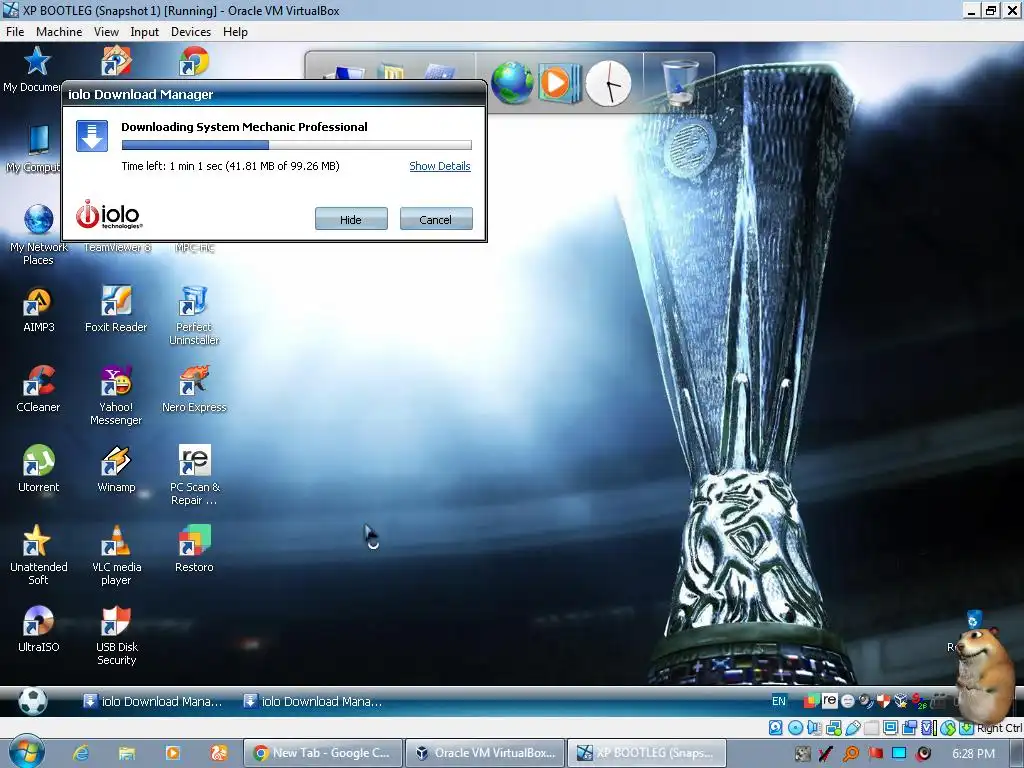Select the CCleaner desktop icon
The image size is (1024, 768).
[x=39, y=381]
